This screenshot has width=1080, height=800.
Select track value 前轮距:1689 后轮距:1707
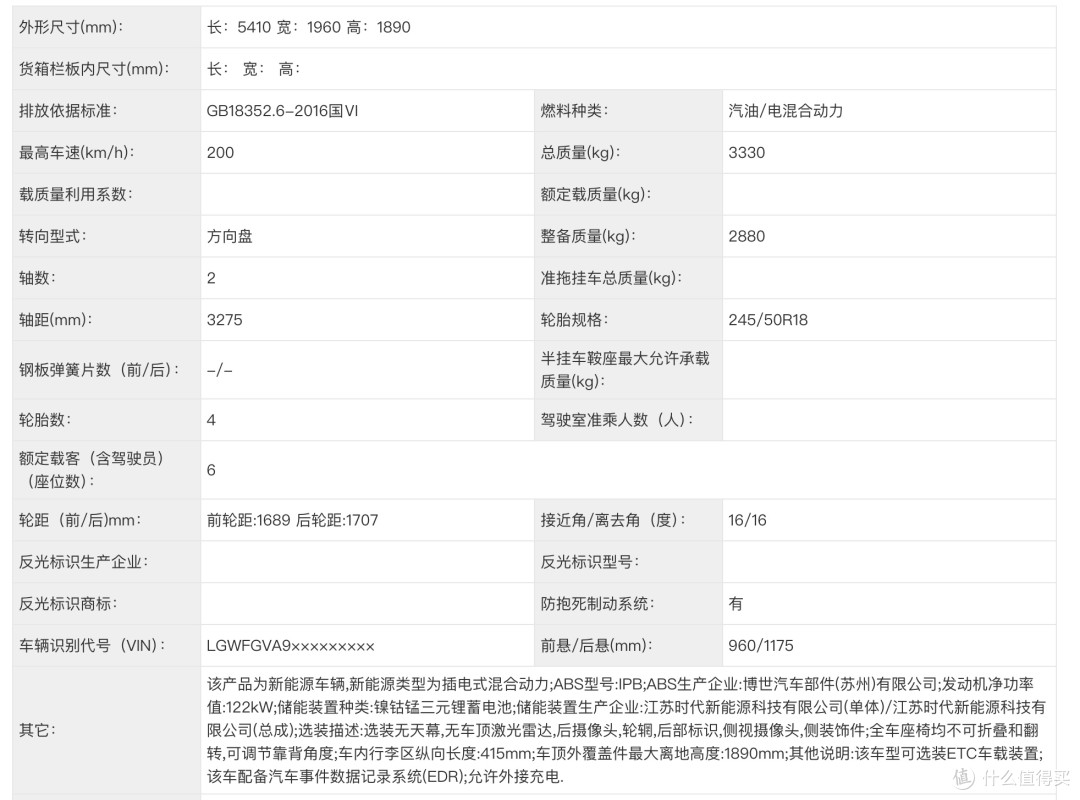(293, 520)
